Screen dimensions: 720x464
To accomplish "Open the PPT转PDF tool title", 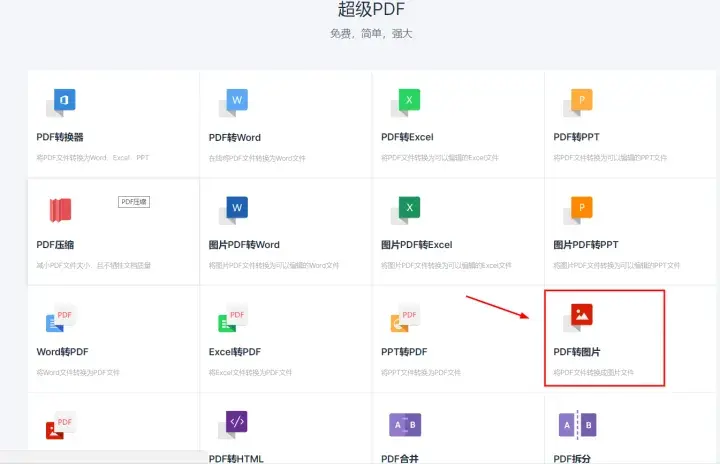I will (x=404, y=352).
